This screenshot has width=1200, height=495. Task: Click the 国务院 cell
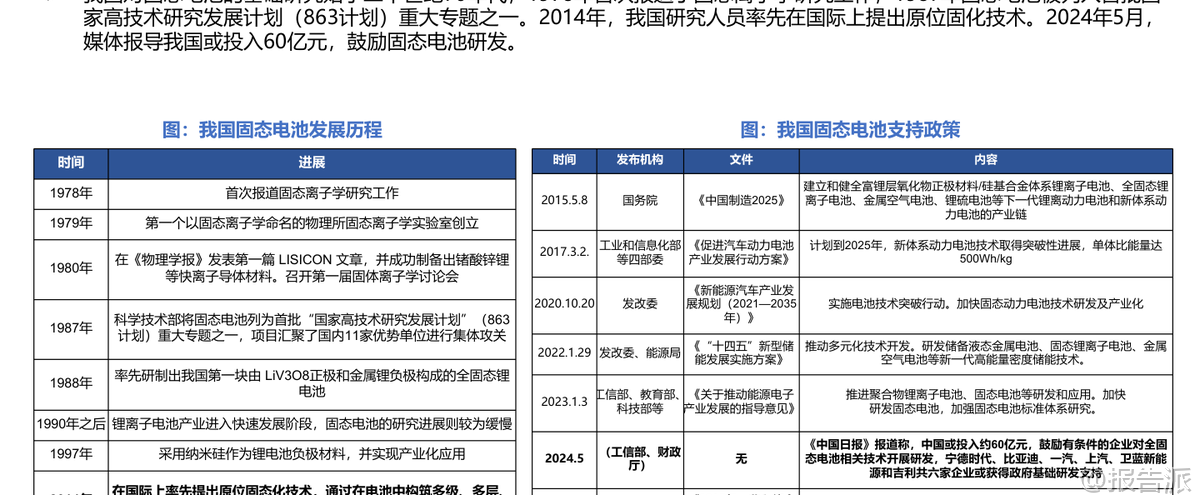[640, 200]
